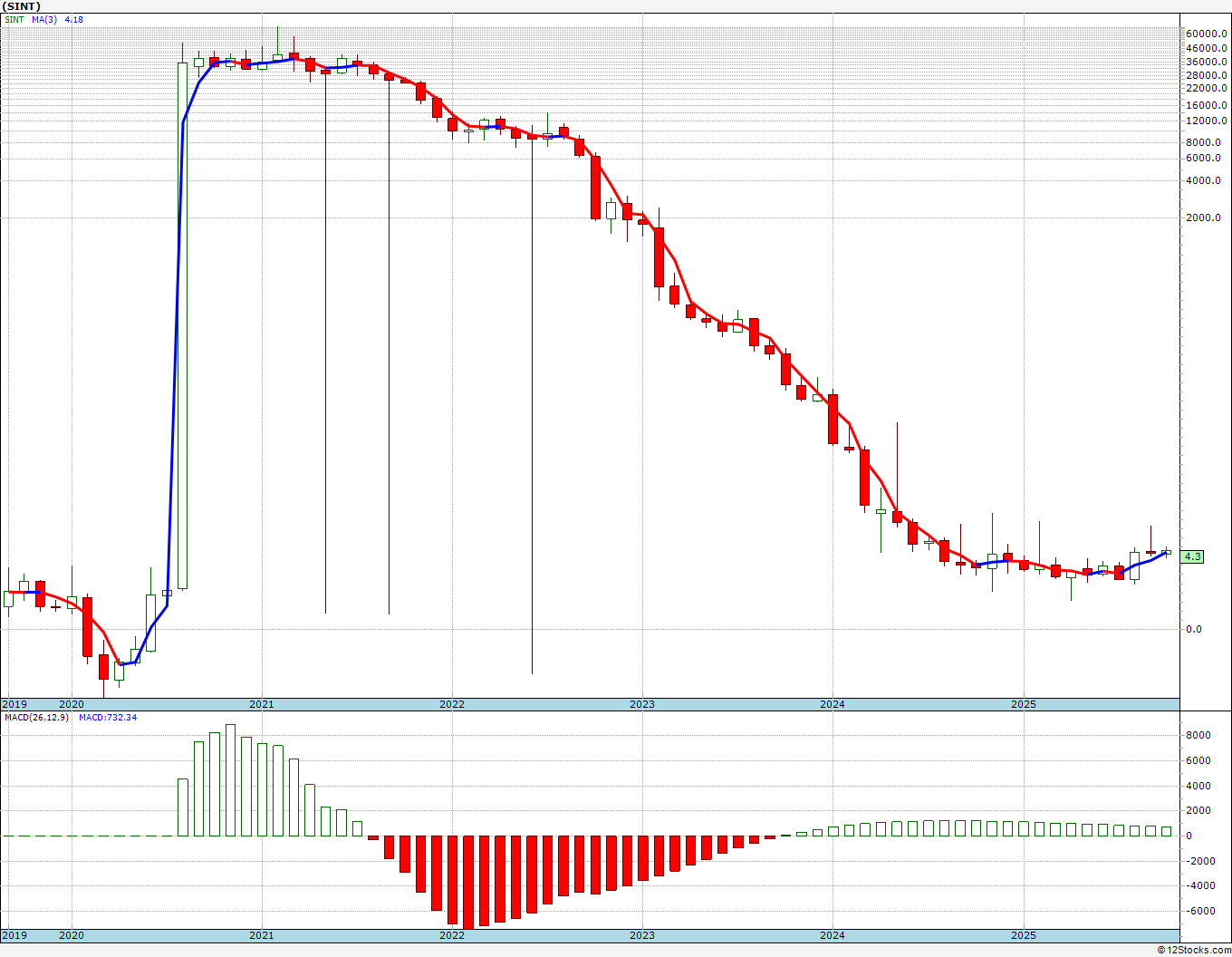Select 2023 on the price chart time axis

pyautogui.click(x=642, y=704)
